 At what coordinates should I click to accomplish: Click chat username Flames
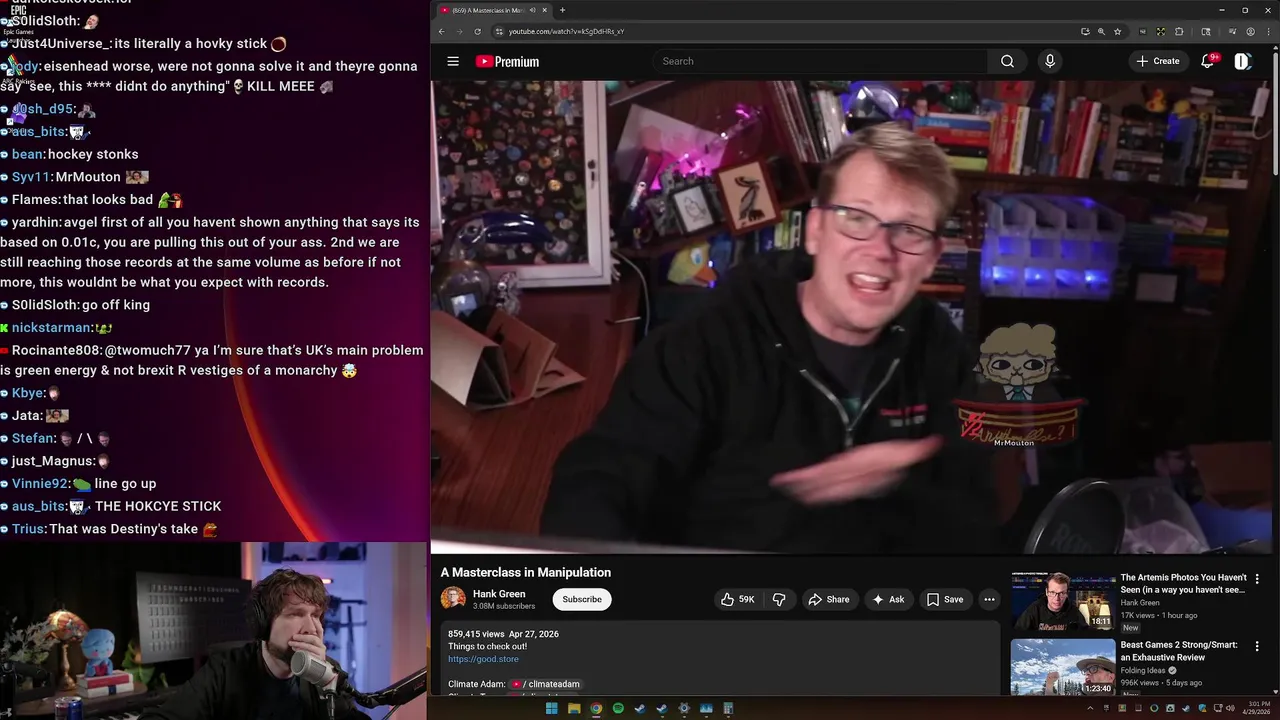tap(35, 200)
